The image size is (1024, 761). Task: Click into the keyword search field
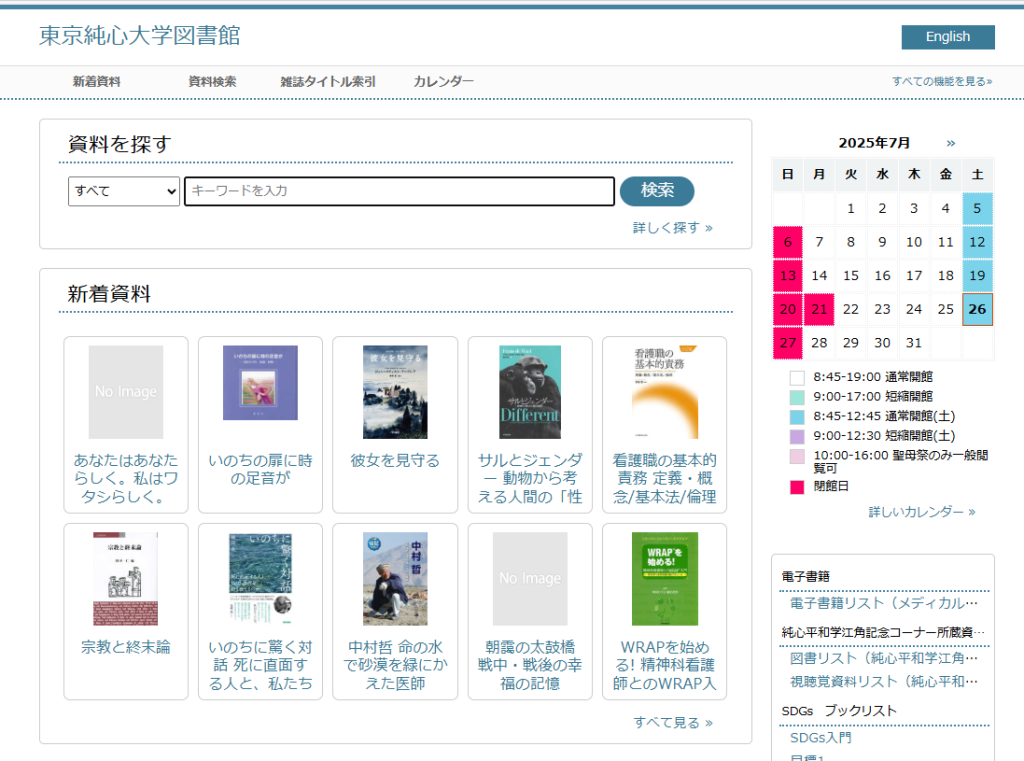coord(399,191)
